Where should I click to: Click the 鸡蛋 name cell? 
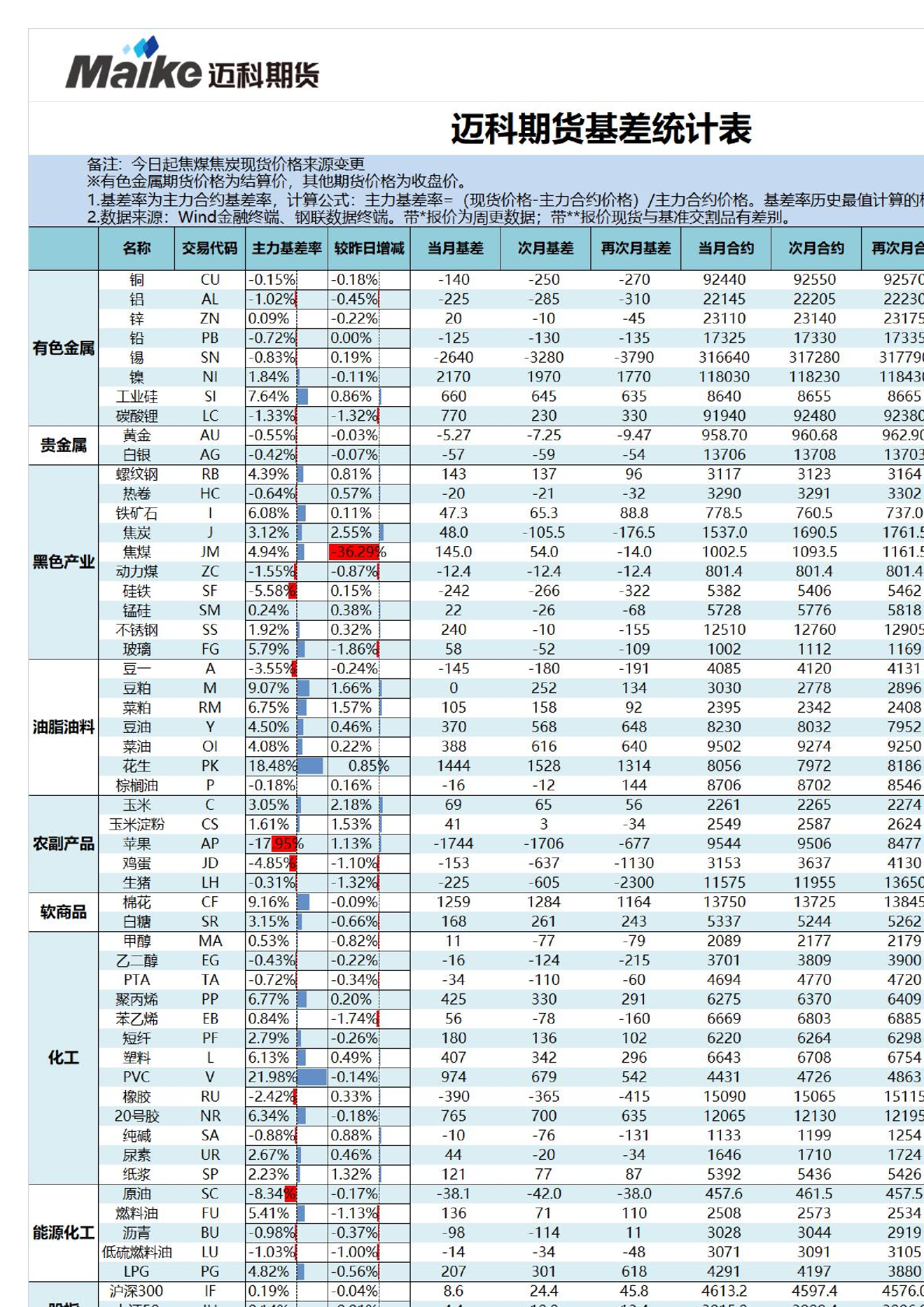tap(137, 864)
